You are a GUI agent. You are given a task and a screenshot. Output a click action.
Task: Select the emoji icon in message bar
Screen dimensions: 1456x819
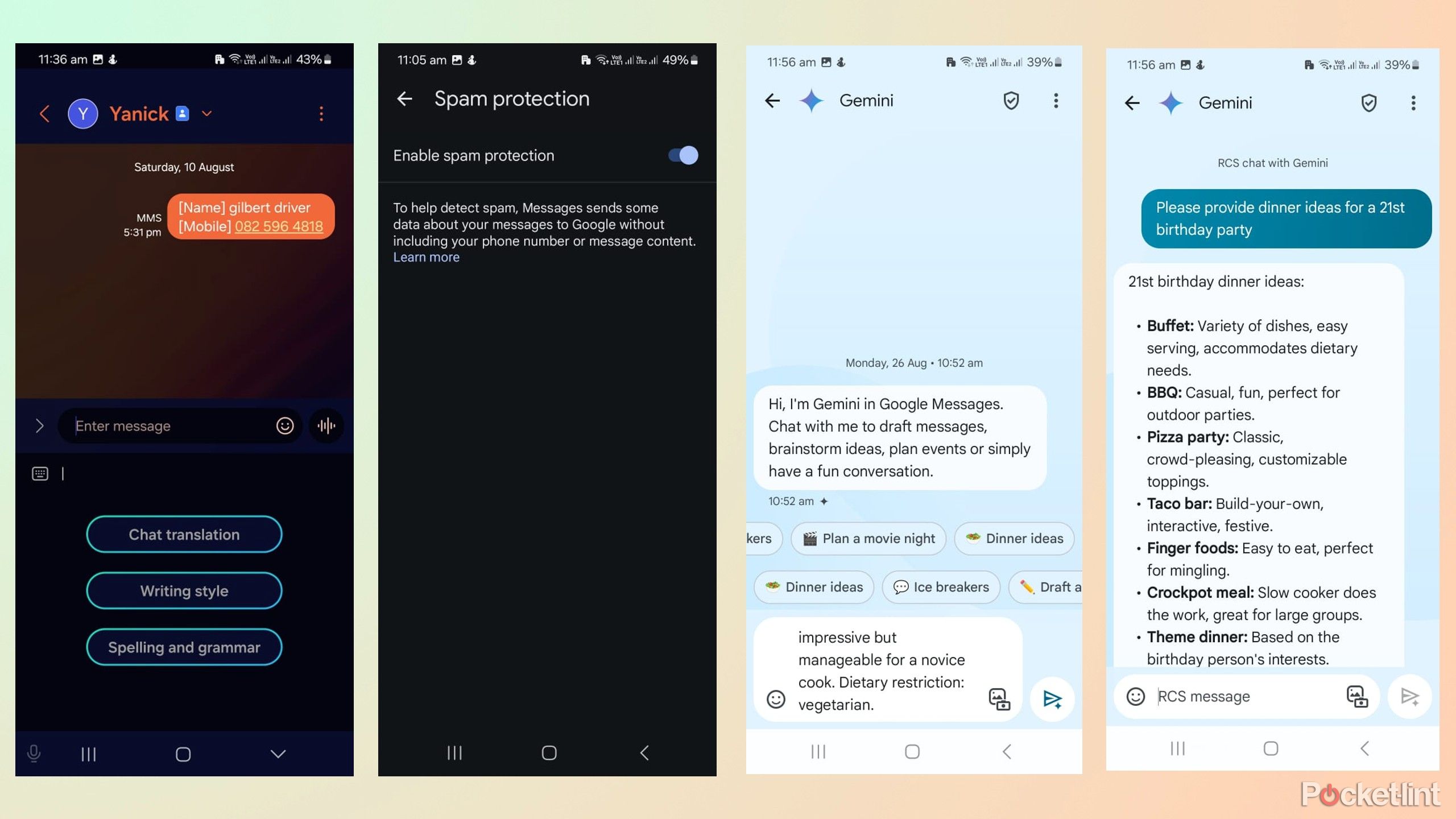285,425
